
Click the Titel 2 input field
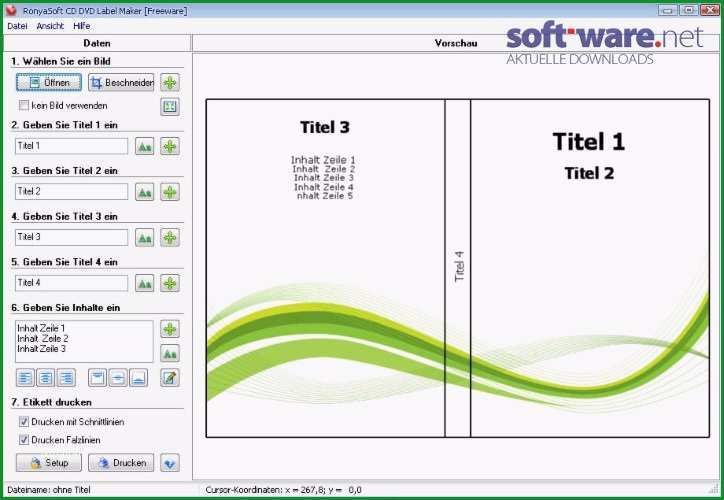(x=72, y=192)
